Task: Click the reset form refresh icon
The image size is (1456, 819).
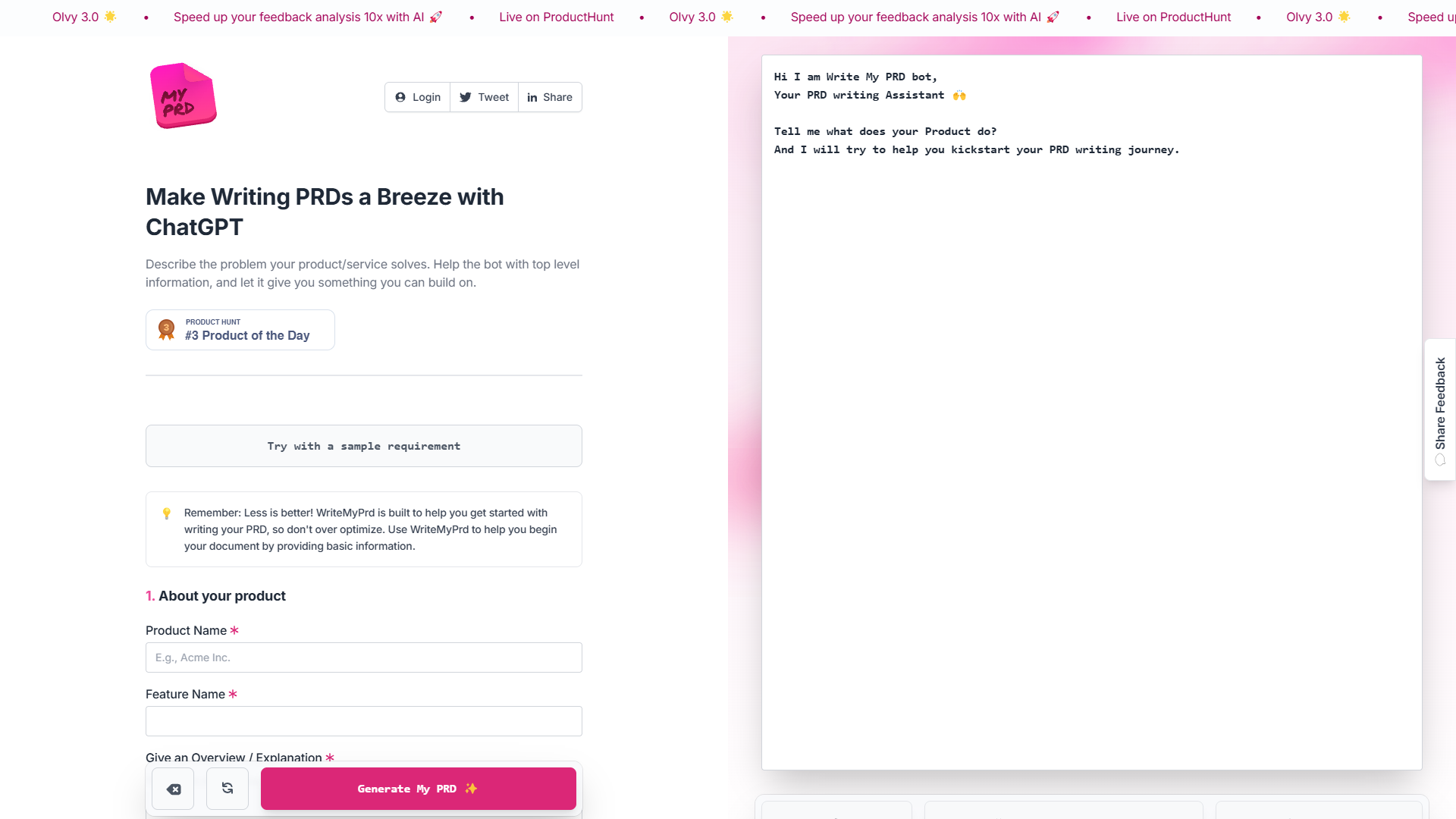Action: tap(227, 789)
